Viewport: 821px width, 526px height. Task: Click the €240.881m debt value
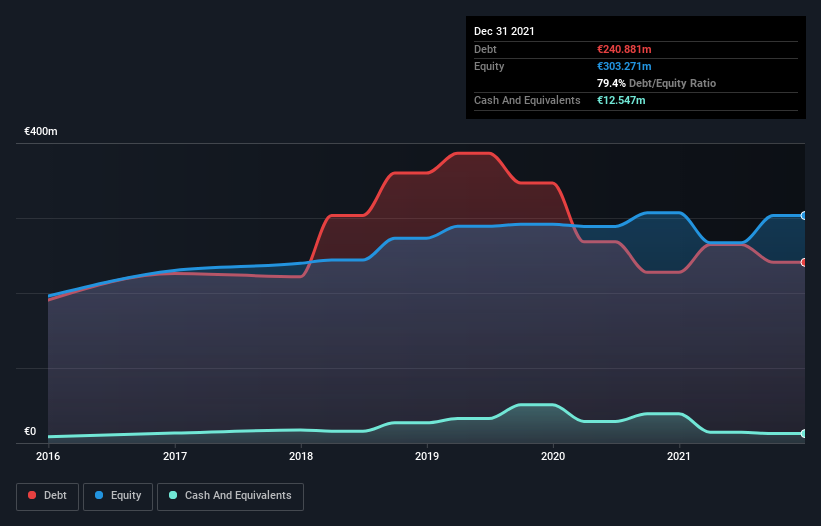click(x=624, y=49)
